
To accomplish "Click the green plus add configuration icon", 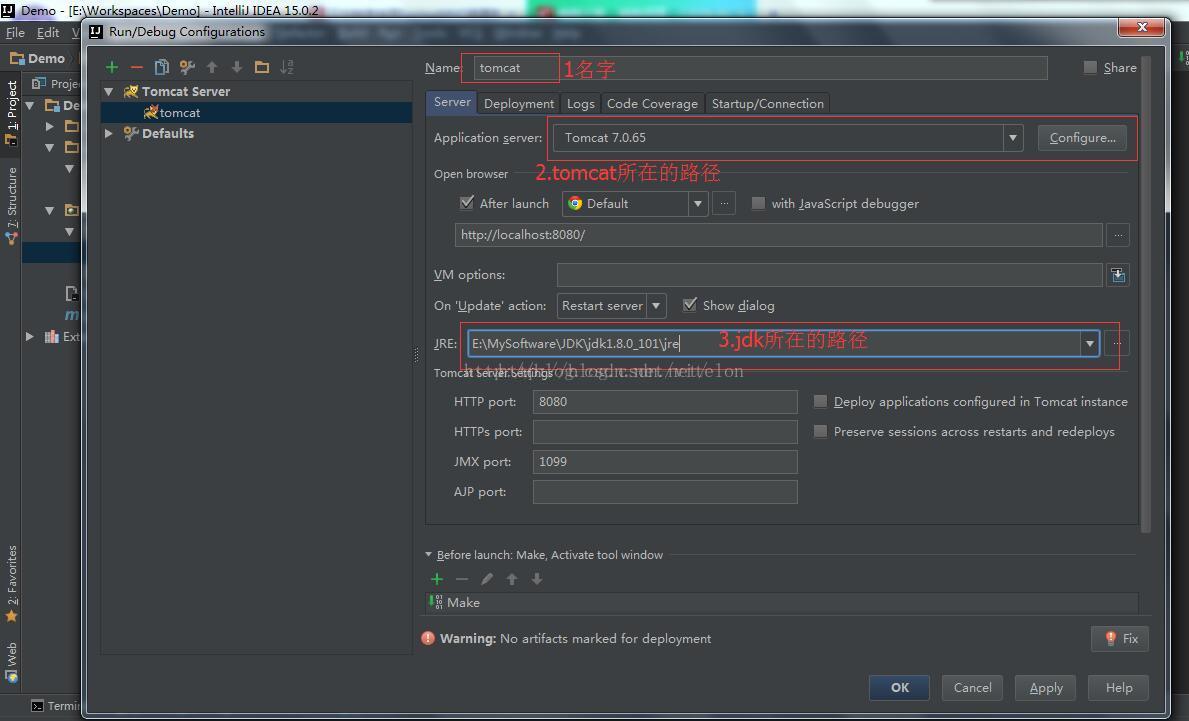I will 112,67.
